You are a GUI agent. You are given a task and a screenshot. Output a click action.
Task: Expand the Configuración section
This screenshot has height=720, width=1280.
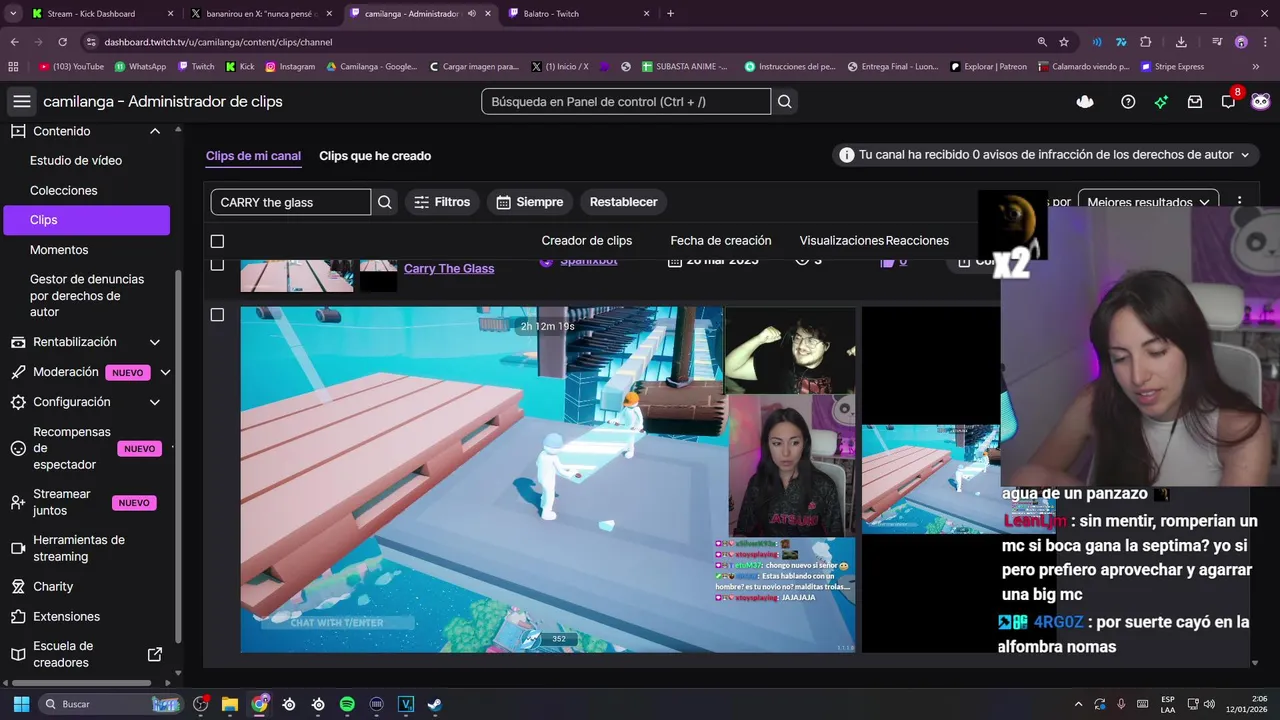155,402
